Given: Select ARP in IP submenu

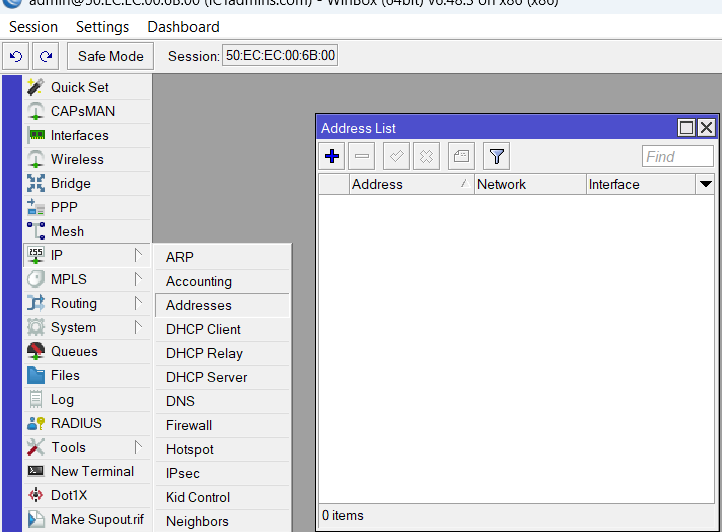Looking at the screenshot, I should 222,257.
